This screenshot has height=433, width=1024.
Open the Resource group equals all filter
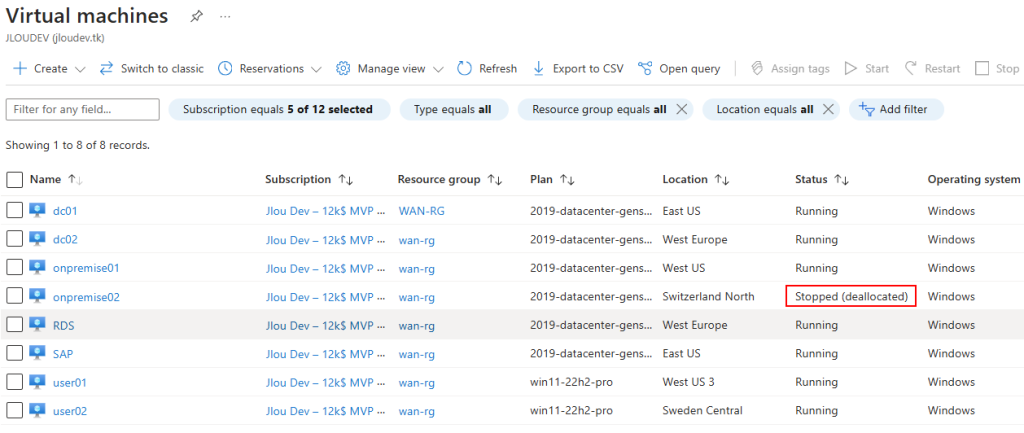point(599,110)
